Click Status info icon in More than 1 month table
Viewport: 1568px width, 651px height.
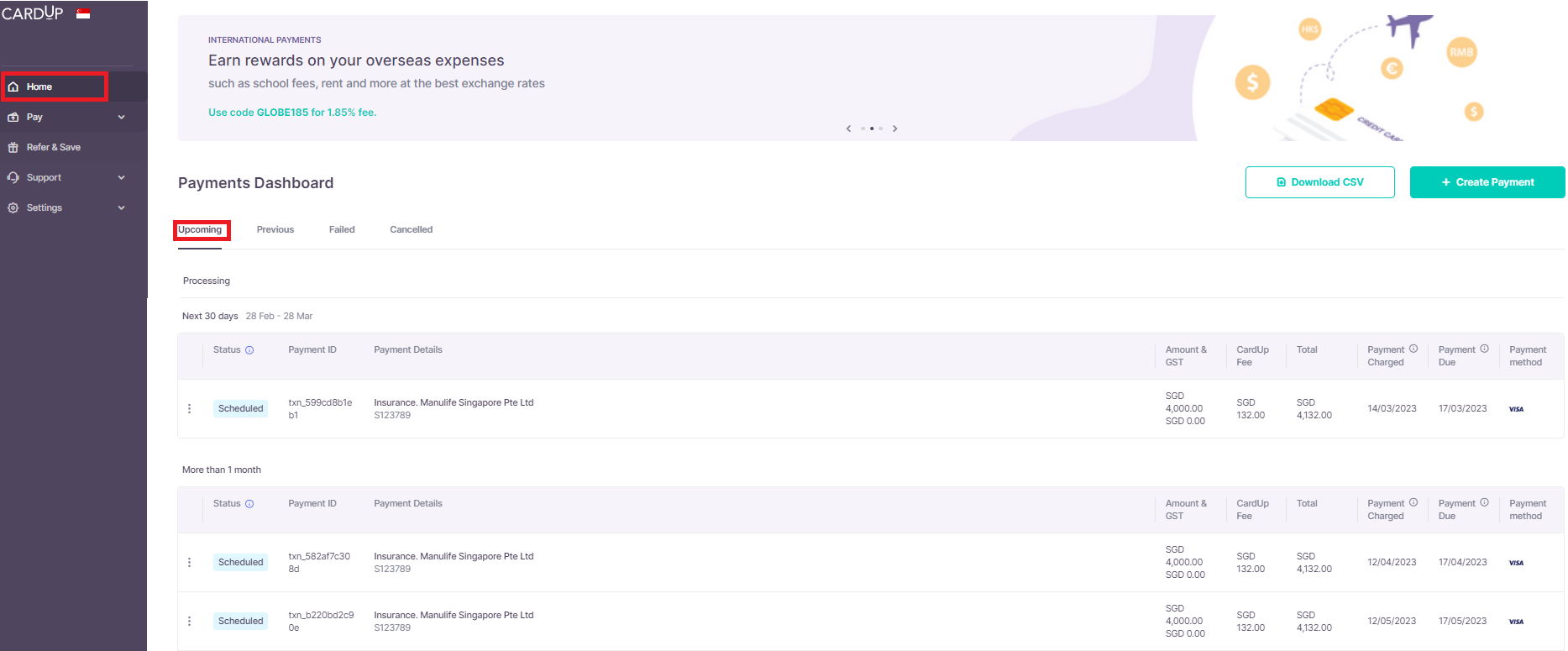(249, 504)
